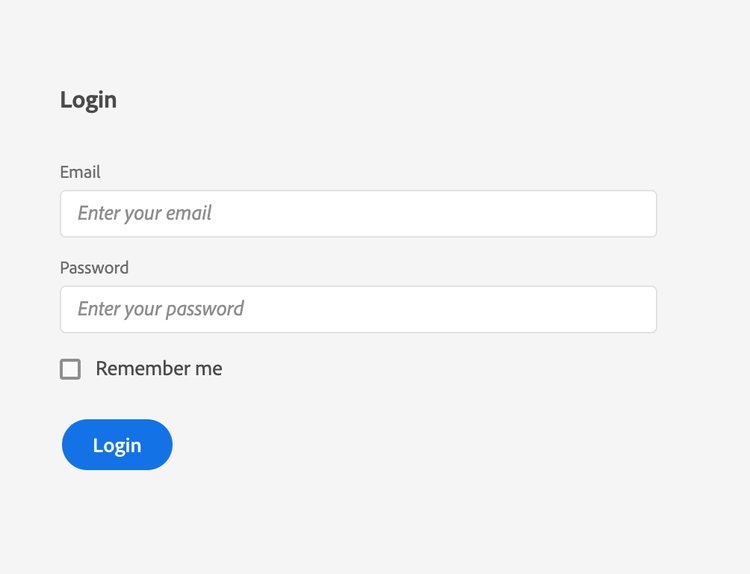Enable the Remember me checkbox
The image size is (750, 574).
pos(70,369)
